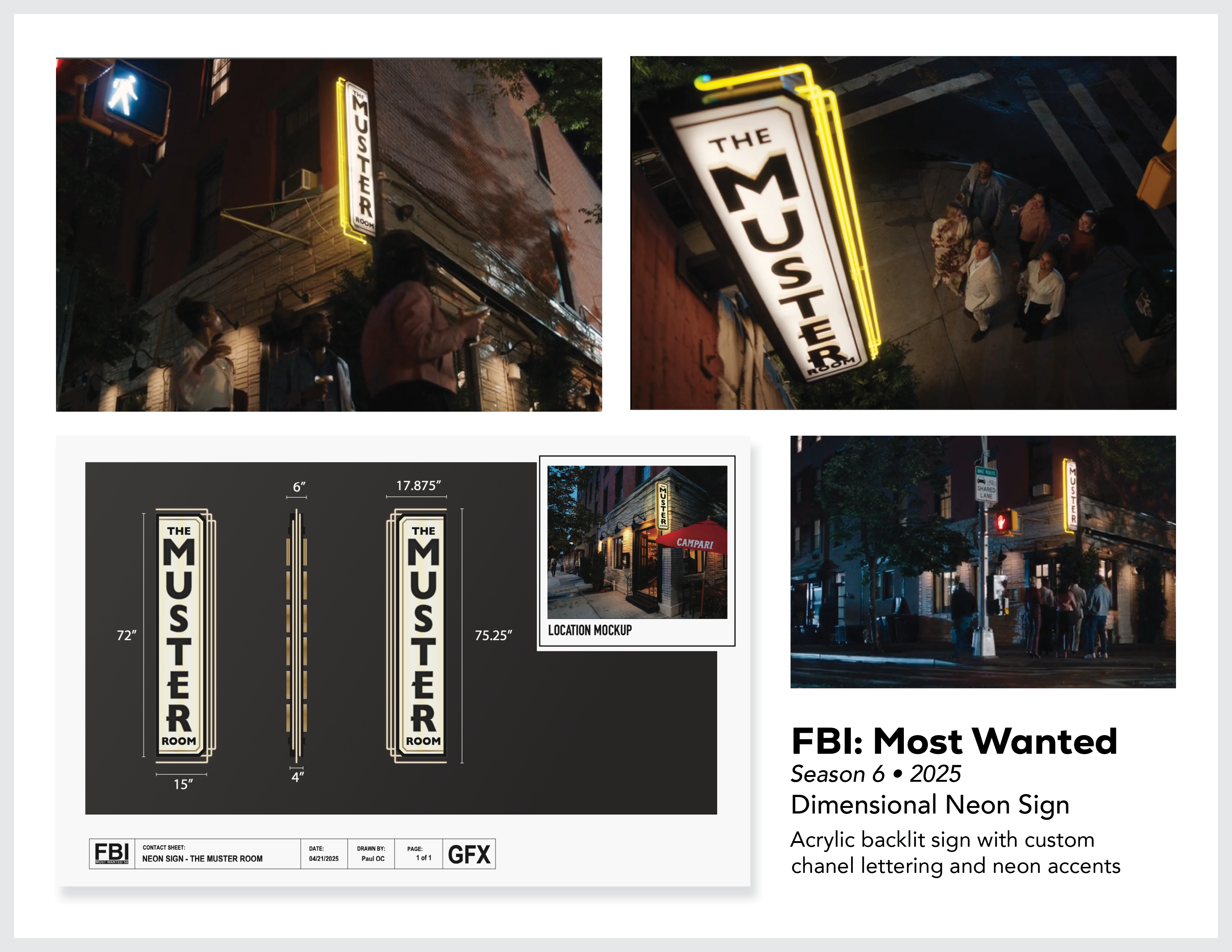Screen dimensions: 1232x952
Task: Click the "Season 6 • 2025" subtitle
Action: tap(875, 774)
